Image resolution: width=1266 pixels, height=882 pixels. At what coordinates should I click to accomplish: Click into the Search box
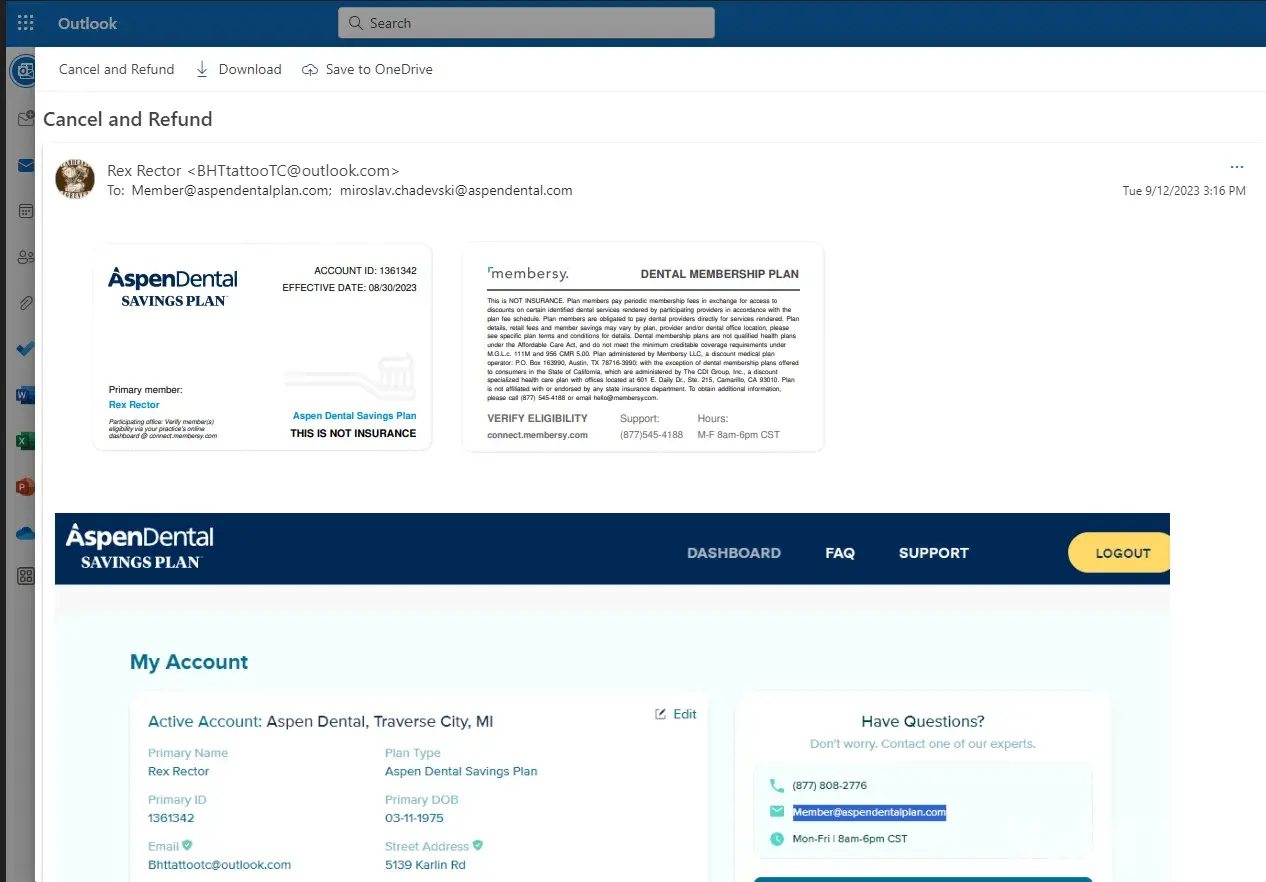coord(526,23)
